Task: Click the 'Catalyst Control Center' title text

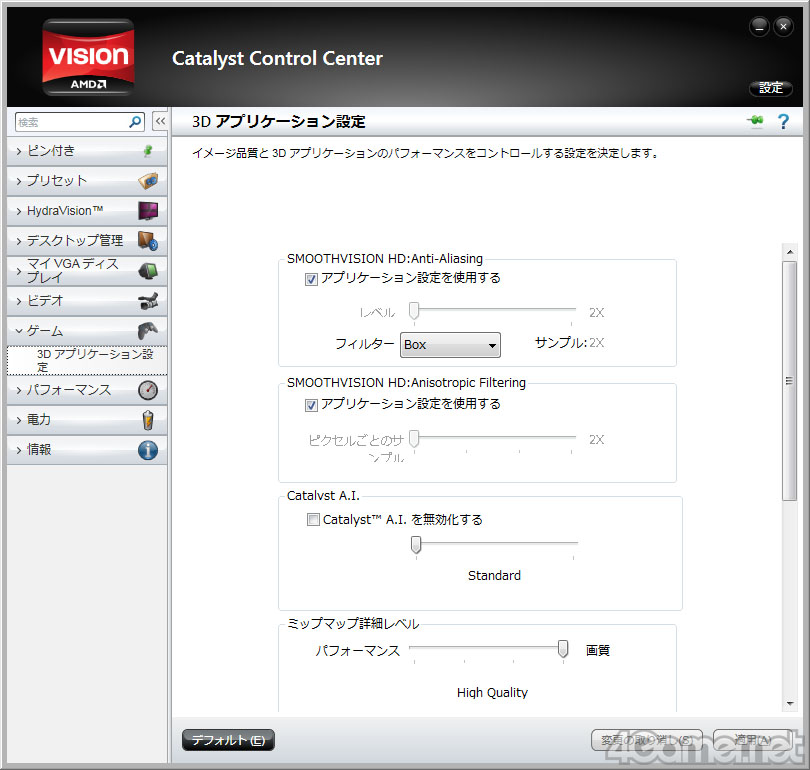Action: [x=277, y=58]
